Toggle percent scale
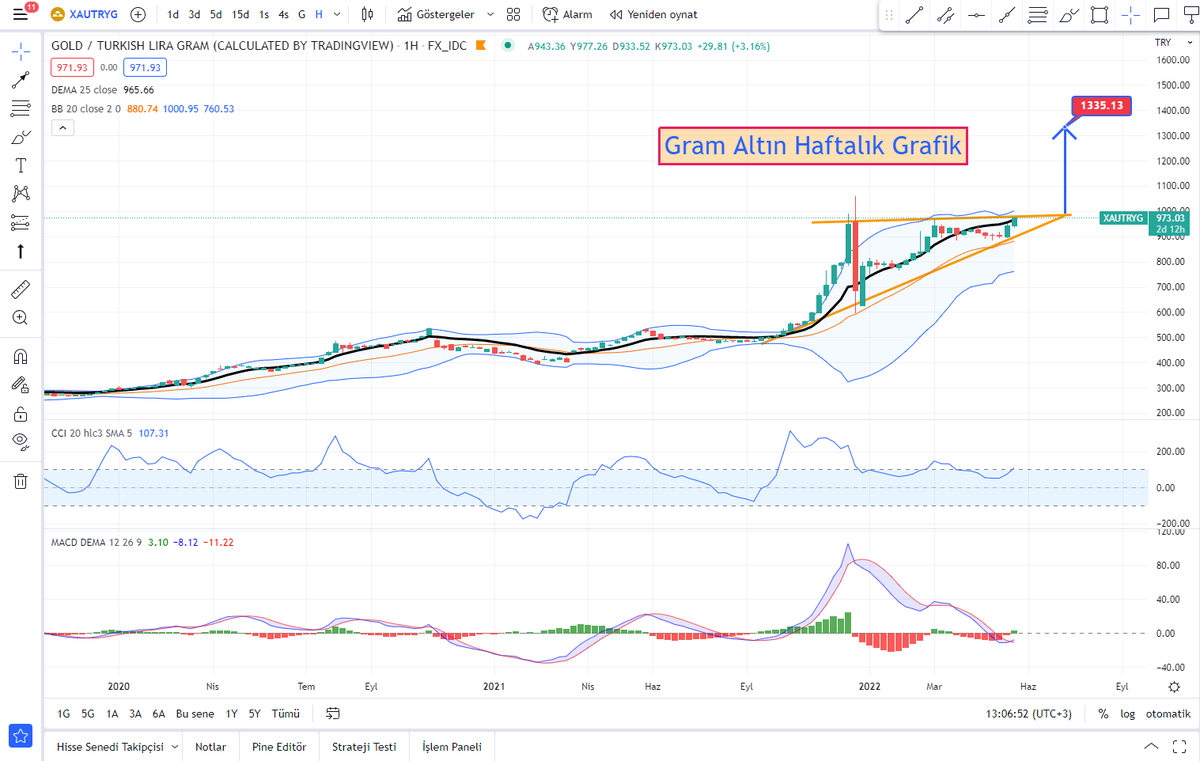The image size is (1200, 761). coord(1103,714)
